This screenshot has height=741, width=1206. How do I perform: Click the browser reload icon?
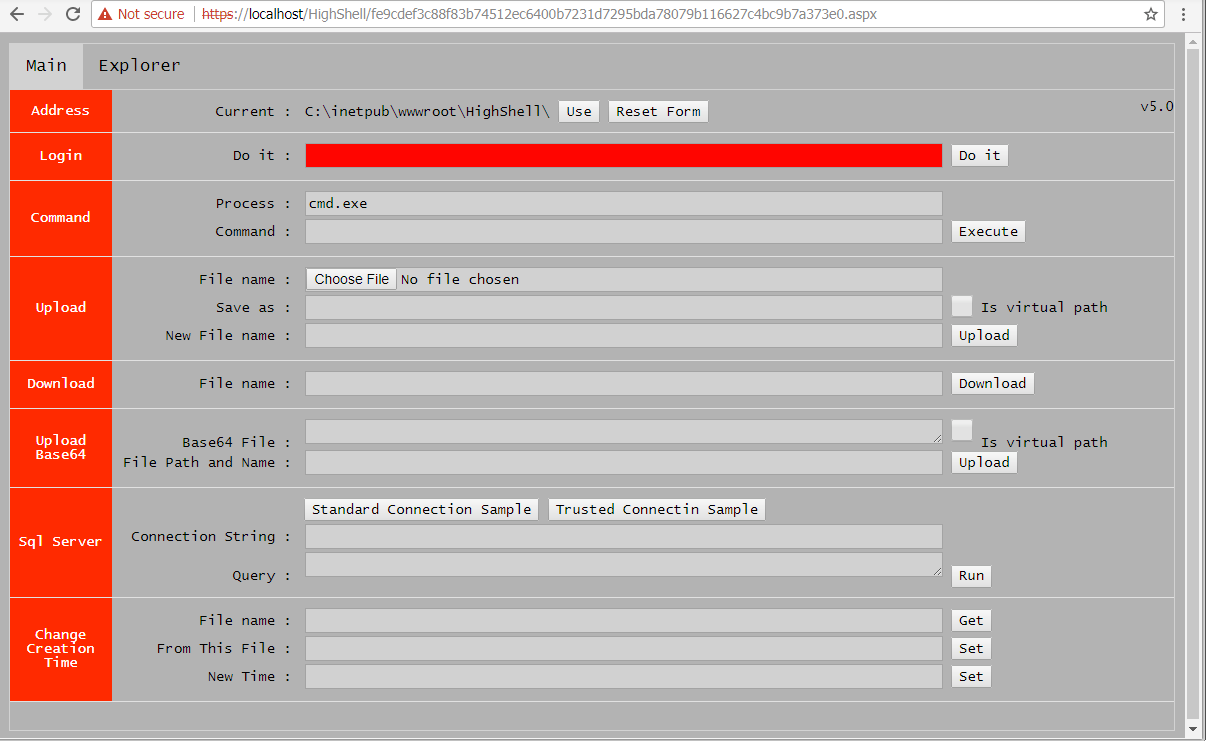pyautogui.click(x=72, y=14)
